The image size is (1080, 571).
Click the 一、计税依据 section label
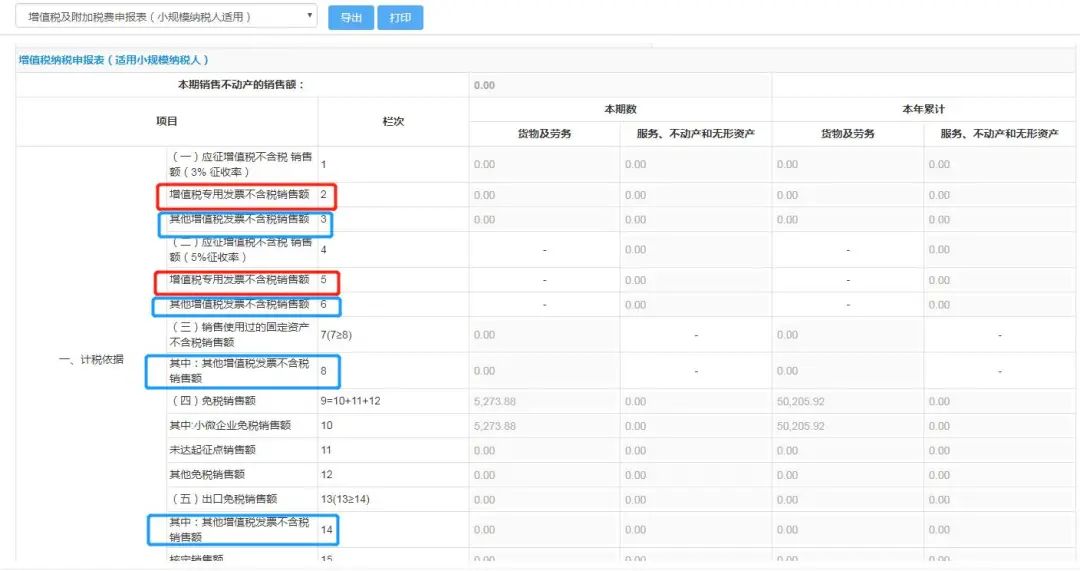[x=92, y=360]
